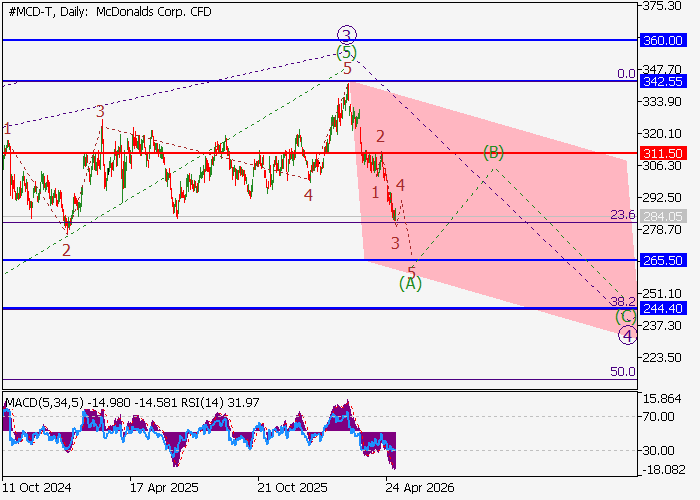
Task: Select the red 311.50 price label
Action: point(663,154)
